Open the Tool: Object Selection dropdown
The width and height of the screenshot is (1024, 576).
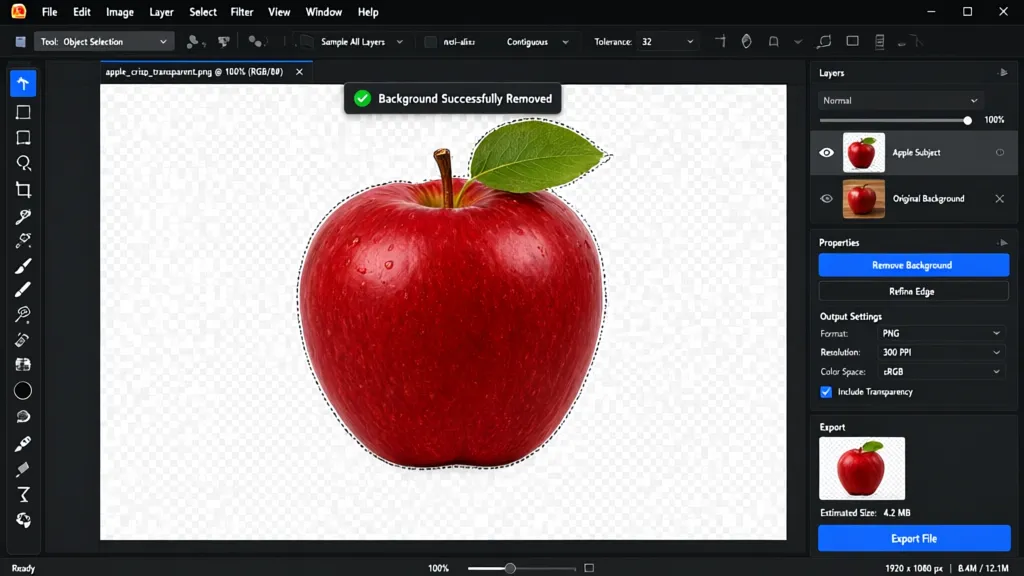(x=104, y=42)
